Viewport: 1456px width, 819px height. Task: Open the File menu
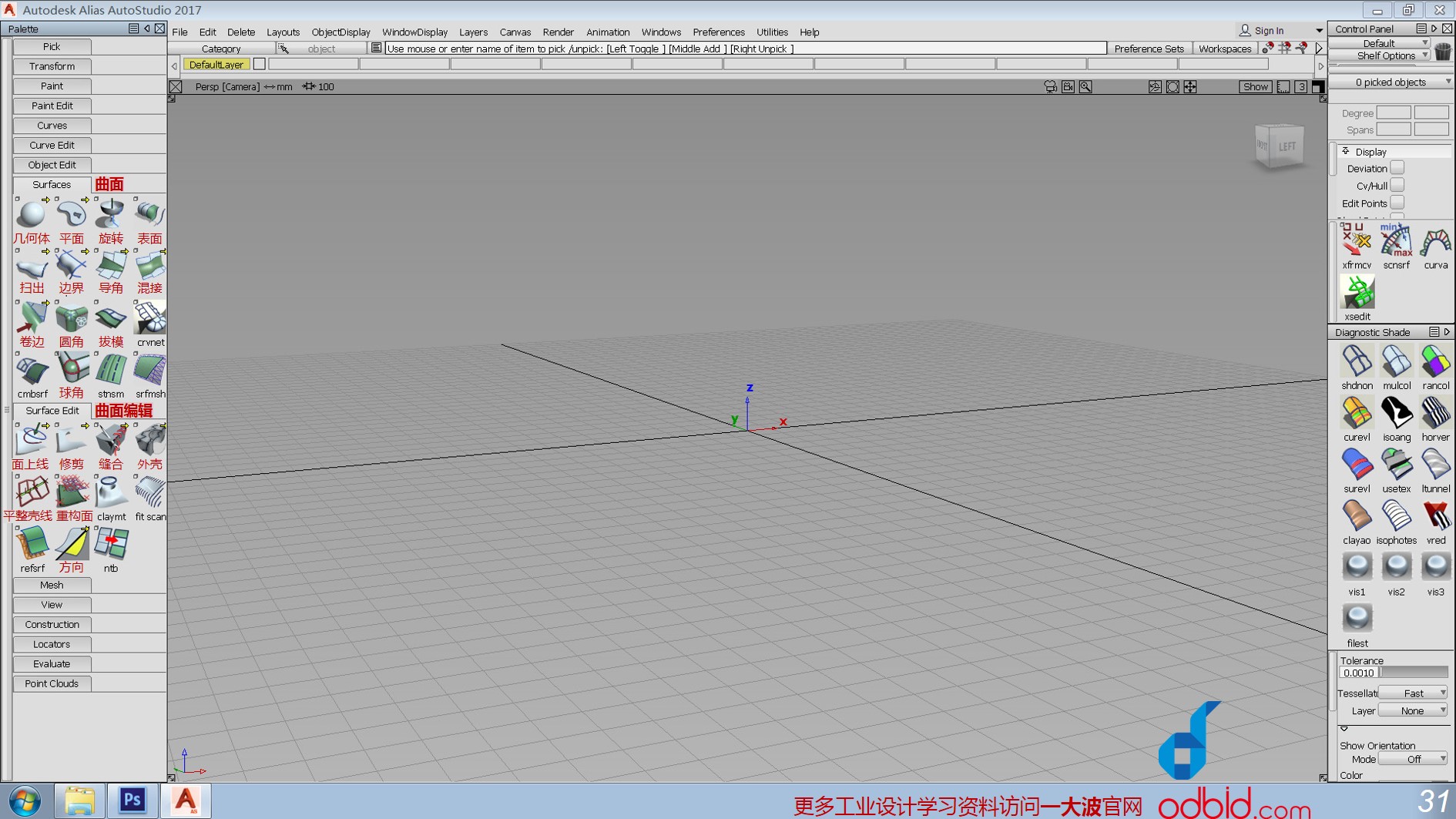tap(179, 32)
